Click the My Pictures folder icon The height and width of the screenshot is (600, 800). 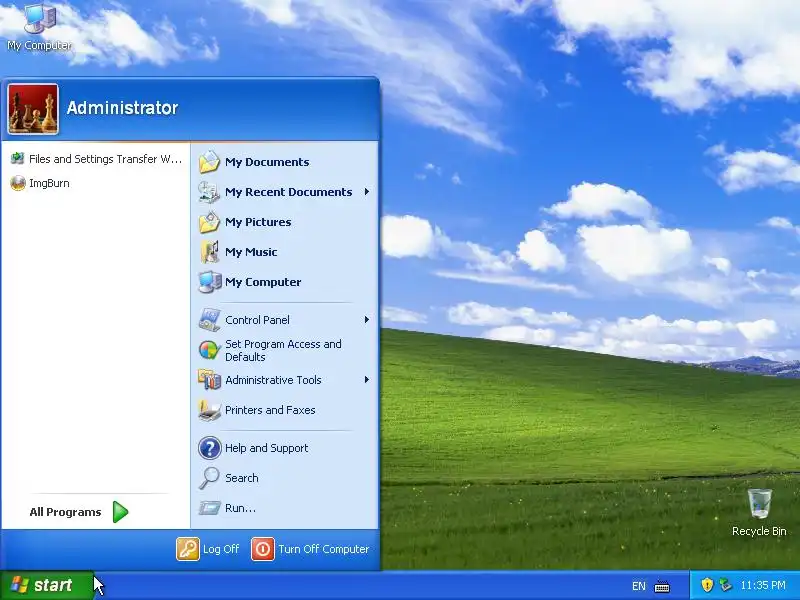(209, 222)
